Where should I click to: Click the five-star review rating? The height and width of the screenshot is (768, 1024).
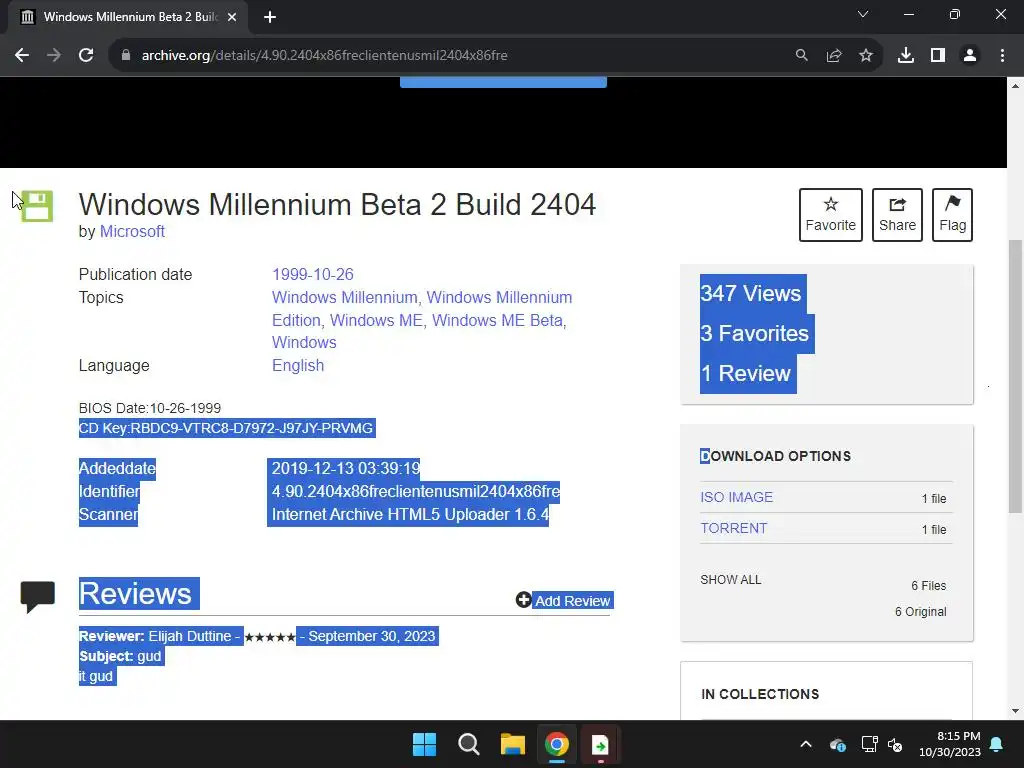click(270, 637)
